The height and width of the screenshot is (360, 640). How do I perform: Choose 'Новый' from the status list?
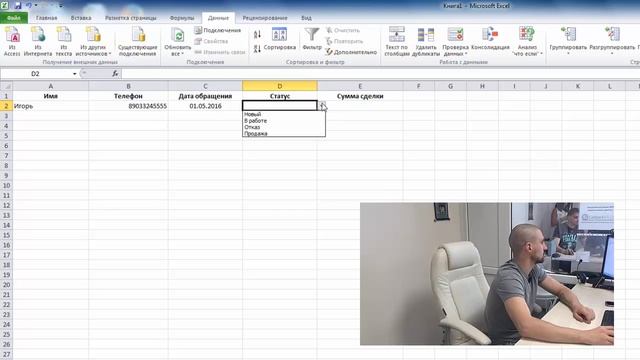click(284, 114)
